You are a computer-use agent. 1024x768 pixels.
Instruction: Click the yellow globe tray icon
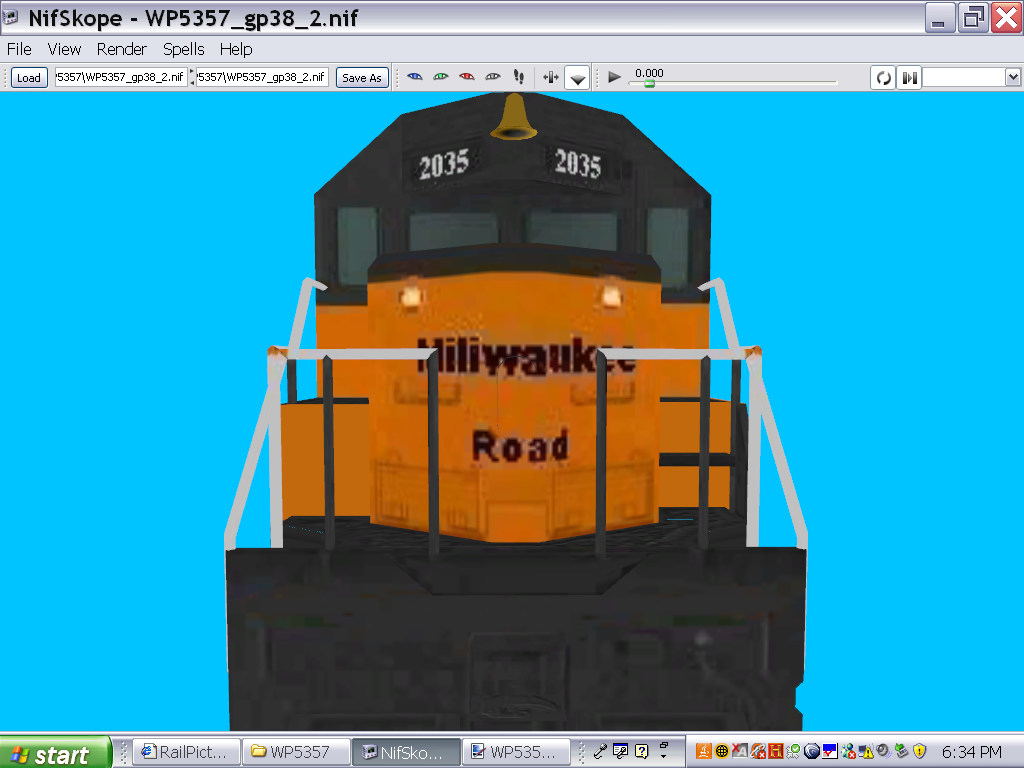(722, 752)
